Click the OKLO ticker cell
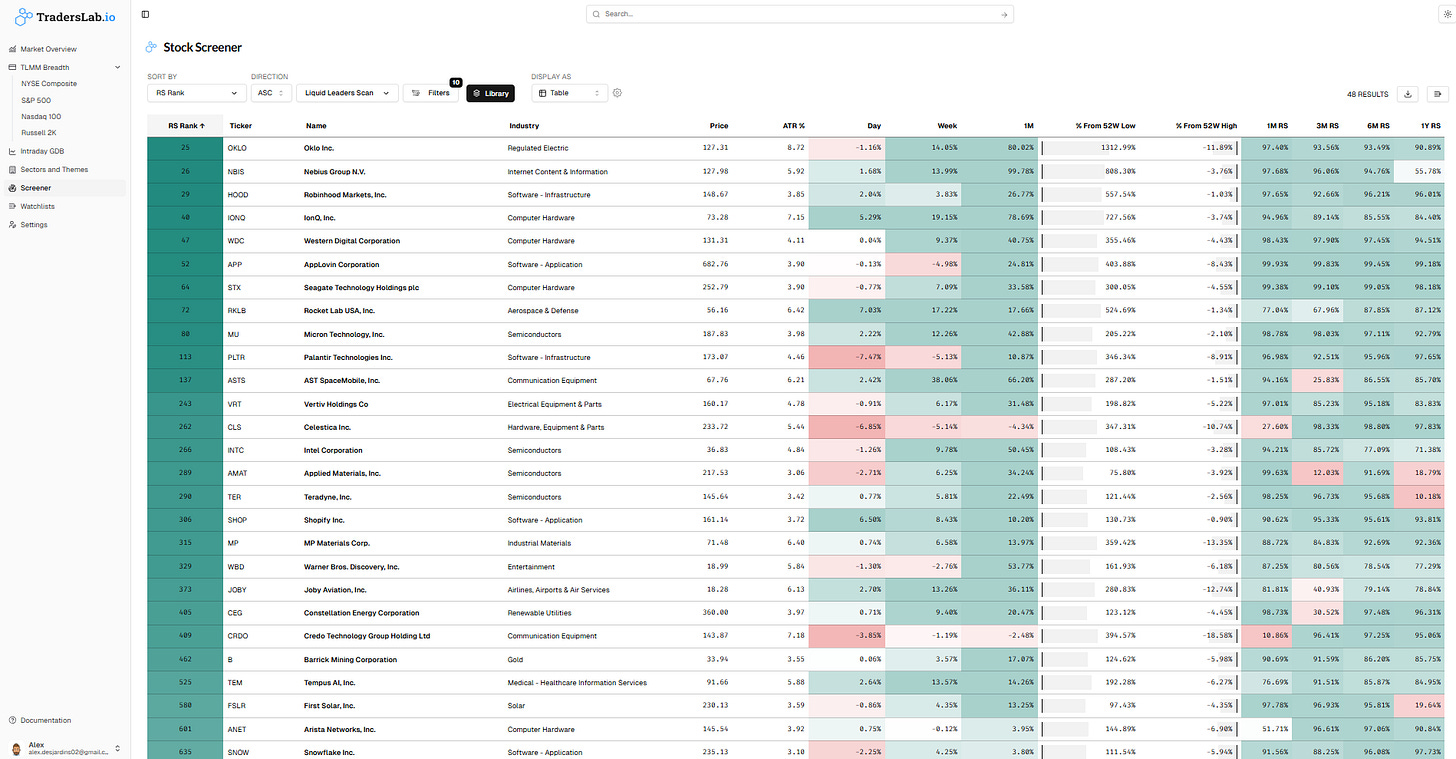 click(x=237, y=148)
